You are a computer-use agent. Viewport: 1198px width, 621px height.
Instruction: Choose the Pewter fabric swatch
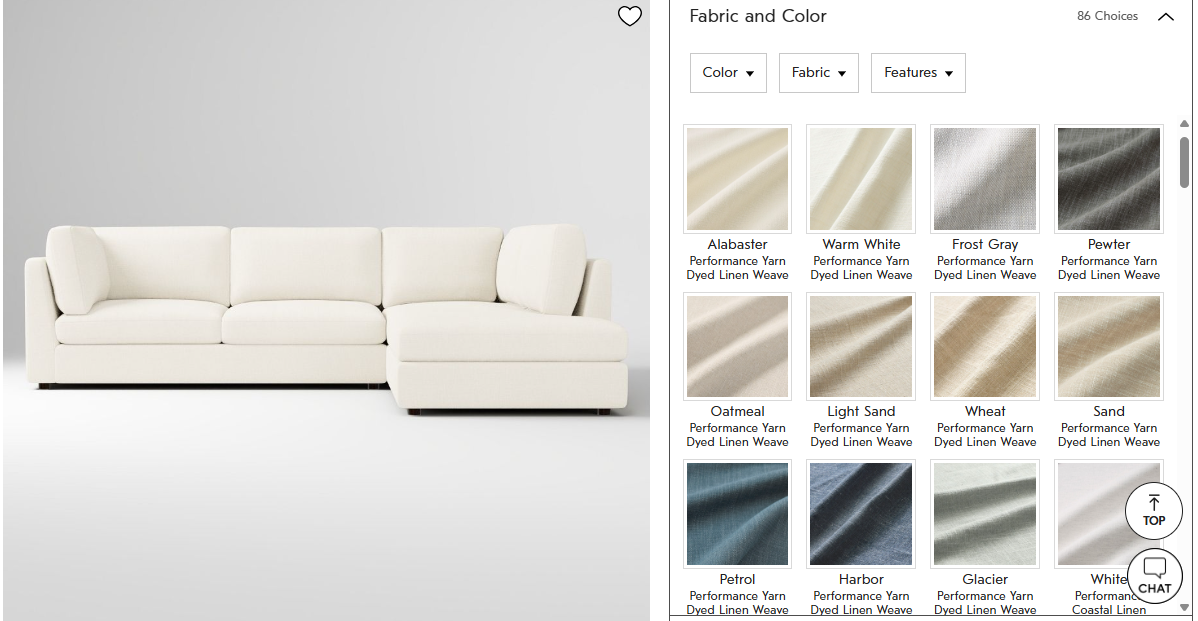pos(1109,179)
